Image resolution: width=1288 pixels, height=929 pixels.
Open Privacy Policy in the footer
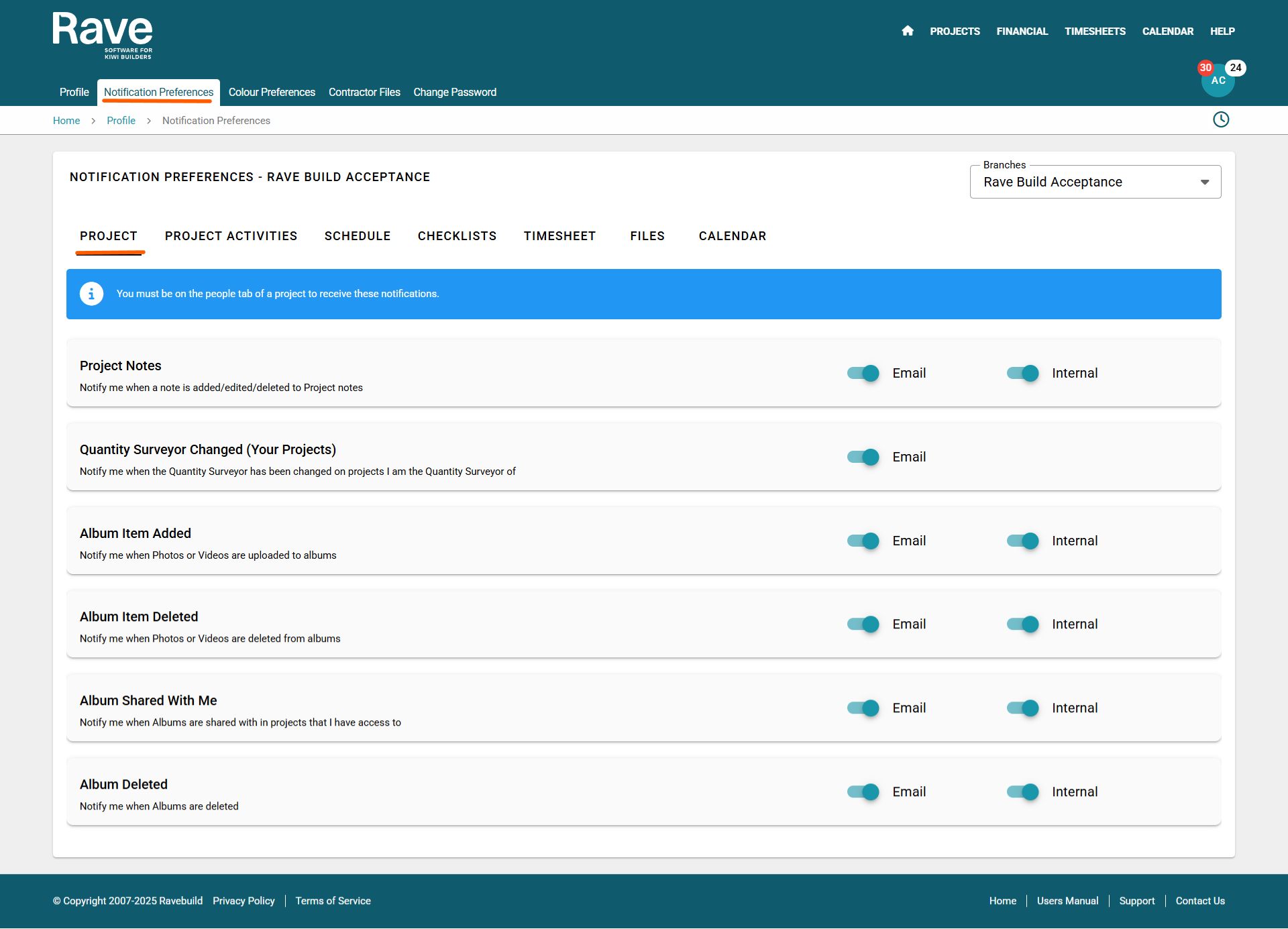tap(244, 901)
